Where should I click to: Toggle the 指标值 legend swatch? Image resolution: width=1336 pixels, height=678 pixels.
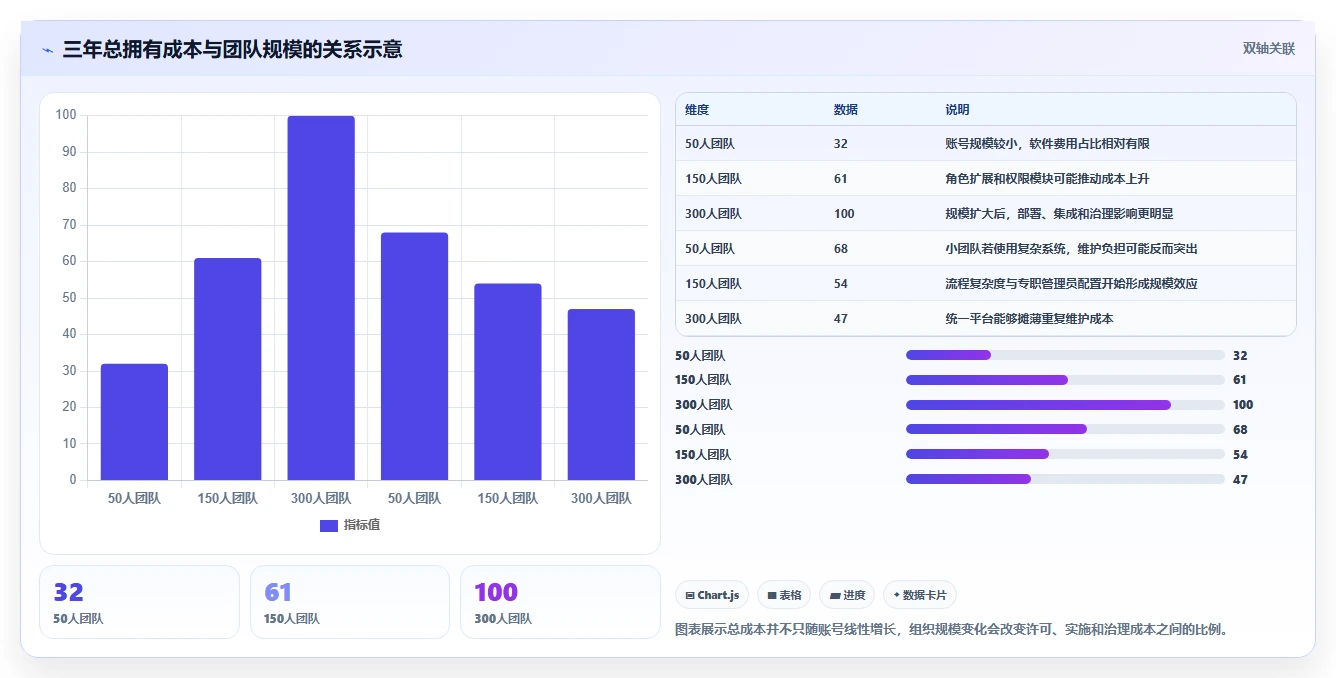click(x=329, y=526)
